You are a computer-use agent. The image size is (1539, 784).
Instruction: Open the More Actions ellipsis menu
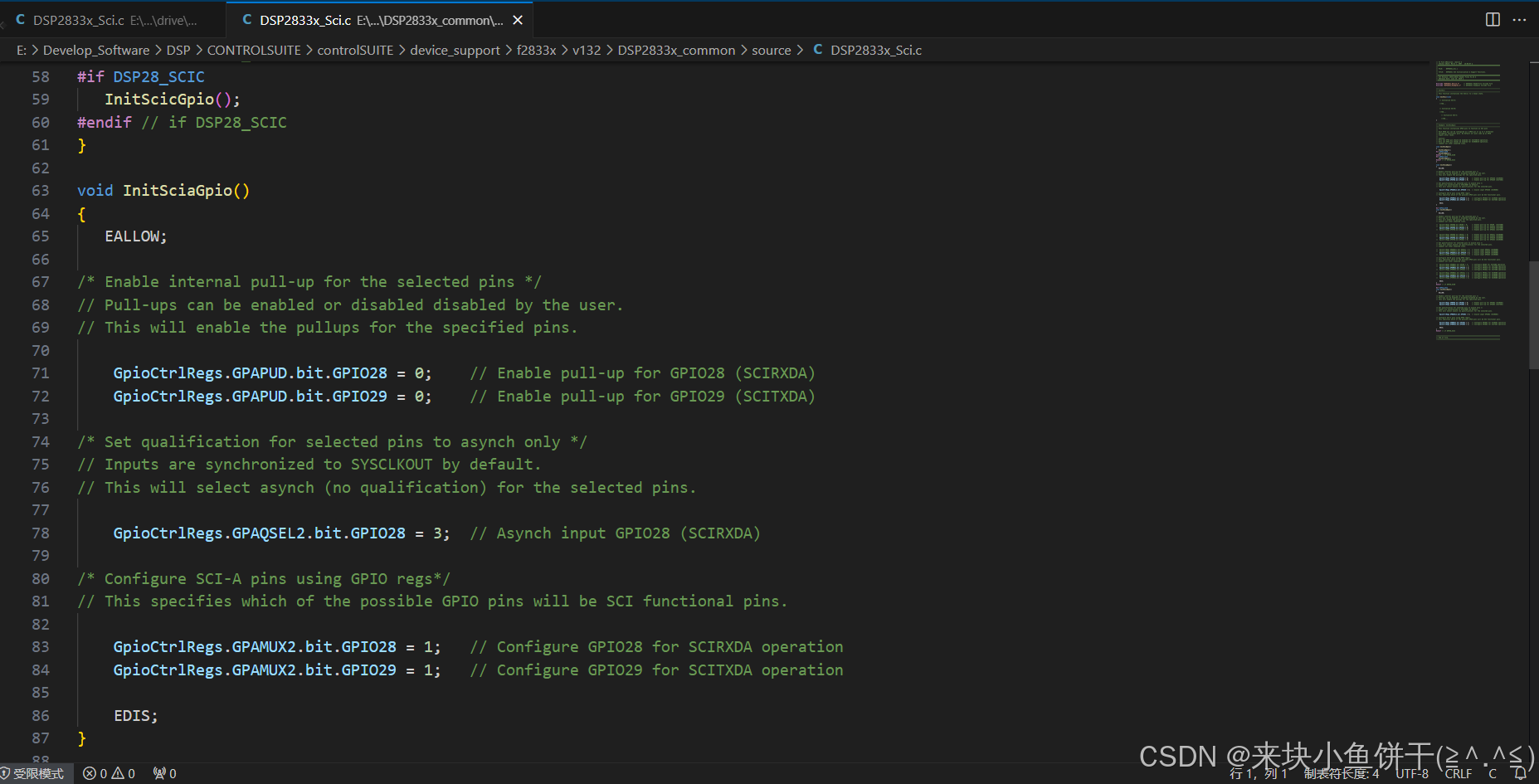1520,19
